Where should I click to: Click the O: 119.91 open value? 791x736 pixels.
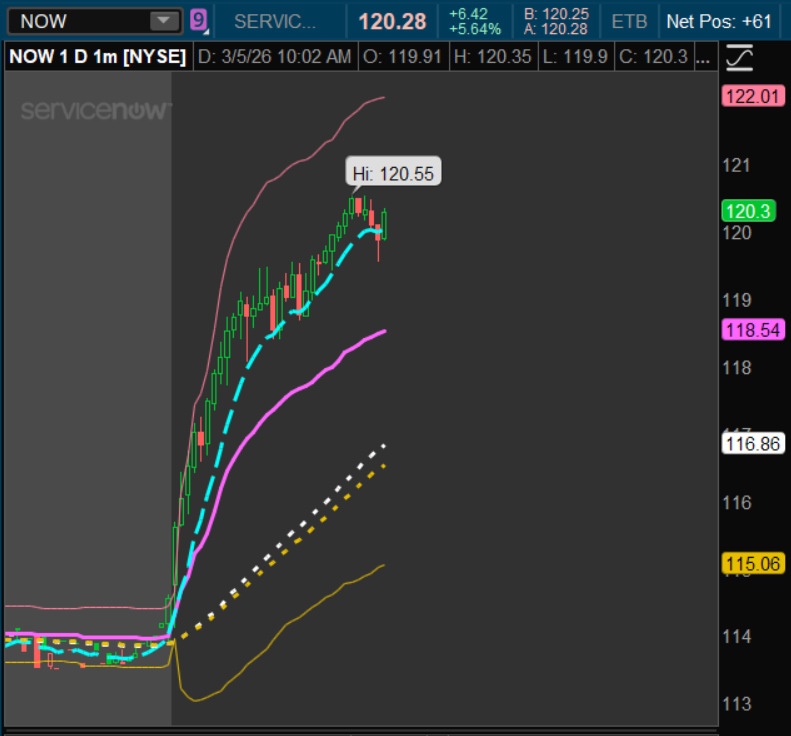tap(402, 56)
